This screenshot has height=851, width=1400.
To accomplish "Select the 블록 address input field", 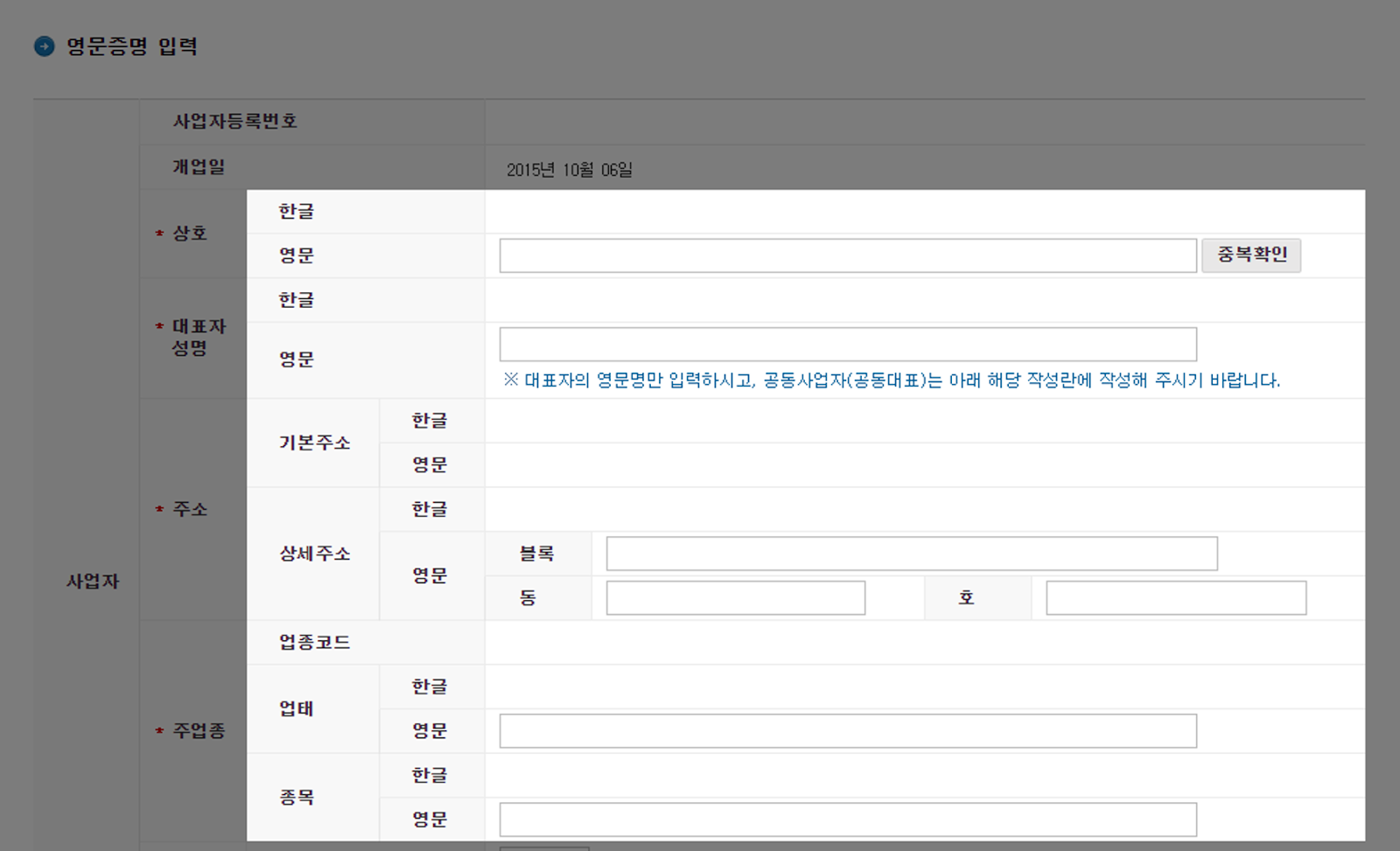I will (x=912, y=554).
